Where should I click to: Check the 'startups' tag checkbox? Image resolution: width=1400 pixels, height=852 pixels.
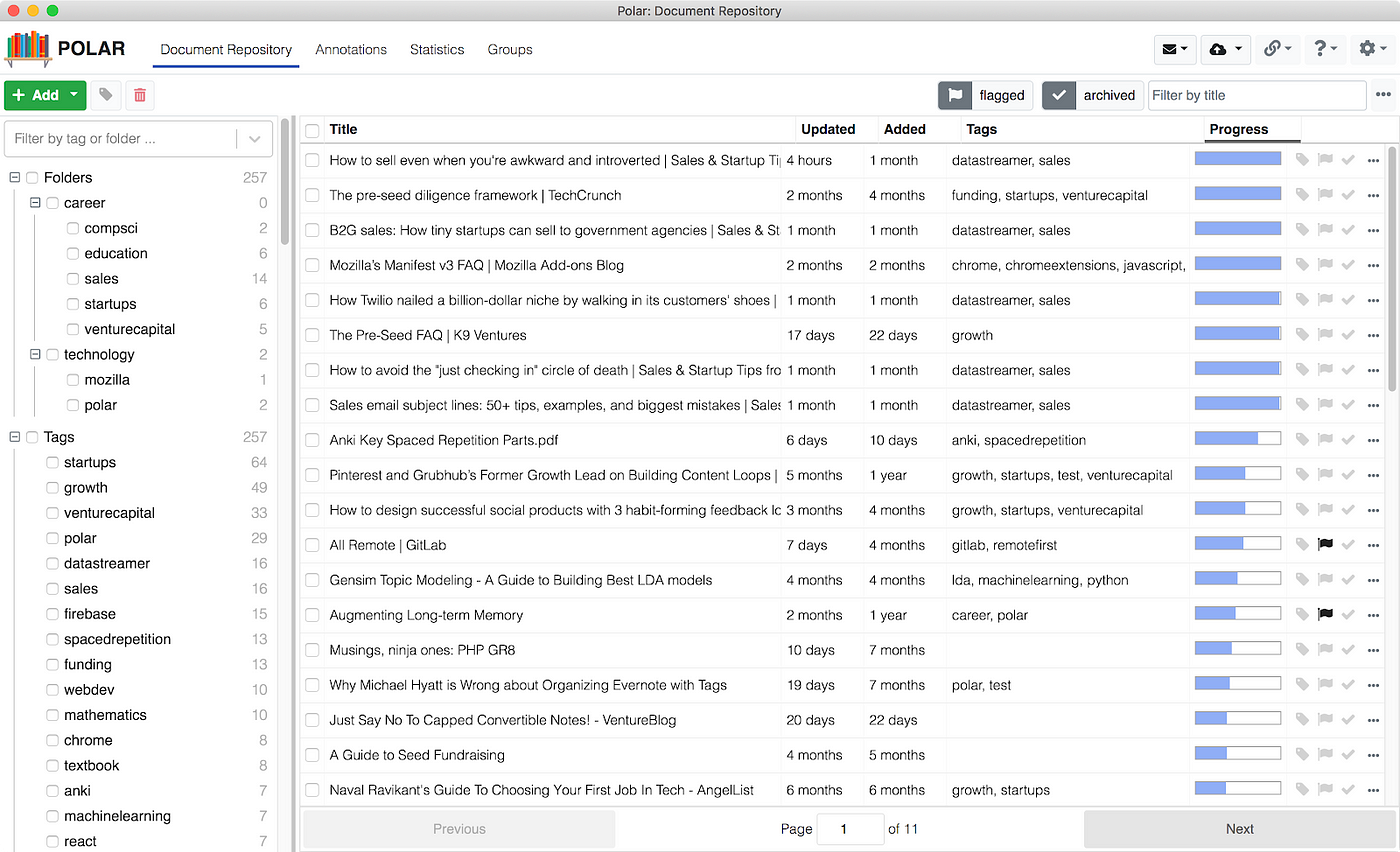53,463
